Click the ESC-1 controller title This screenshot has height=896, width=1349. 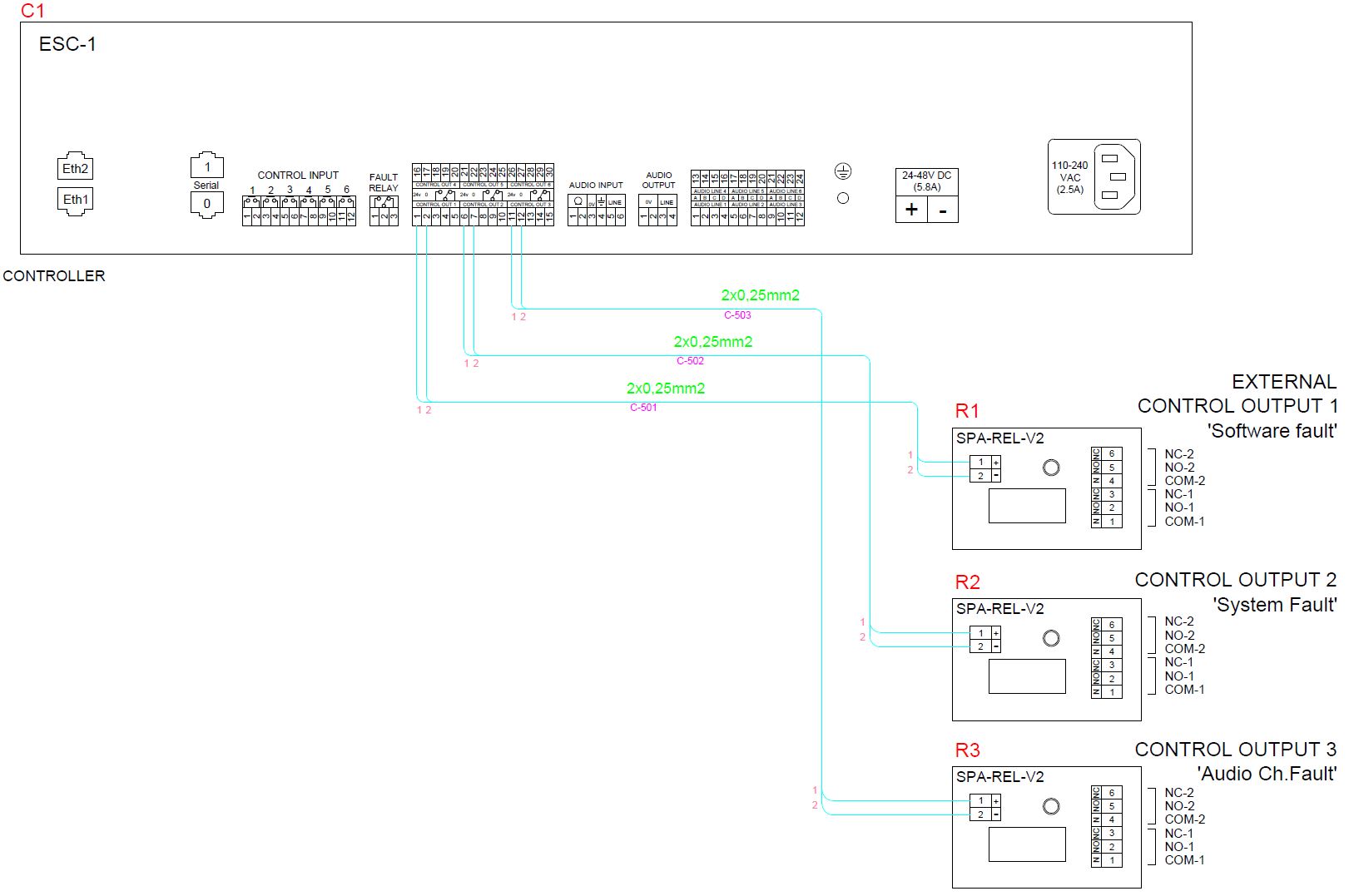(67, 44)
